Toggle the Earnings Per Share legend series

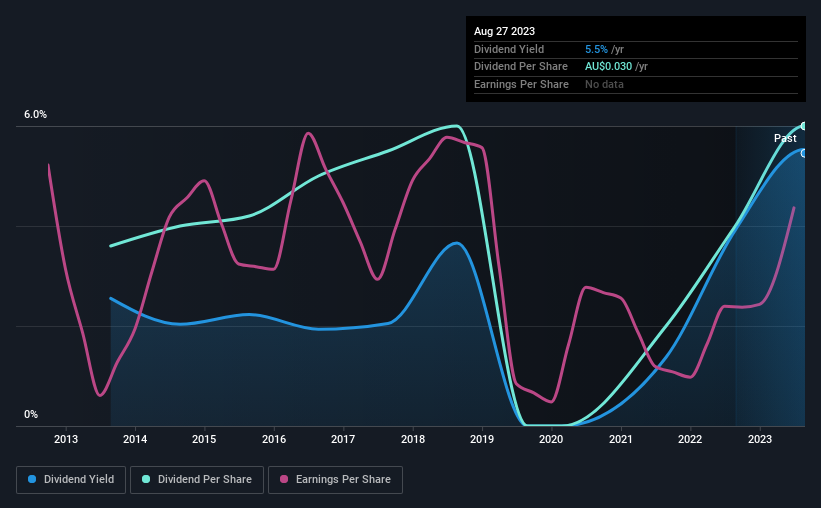point(335,479)
